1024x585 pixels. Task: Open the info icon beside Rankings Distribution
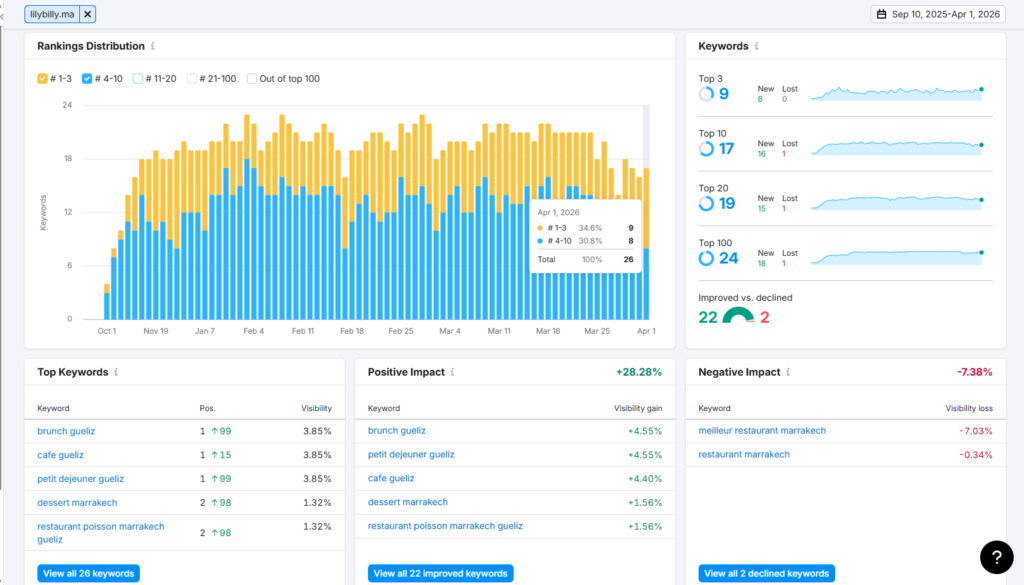pyautogui.click(x=153, y=46)
